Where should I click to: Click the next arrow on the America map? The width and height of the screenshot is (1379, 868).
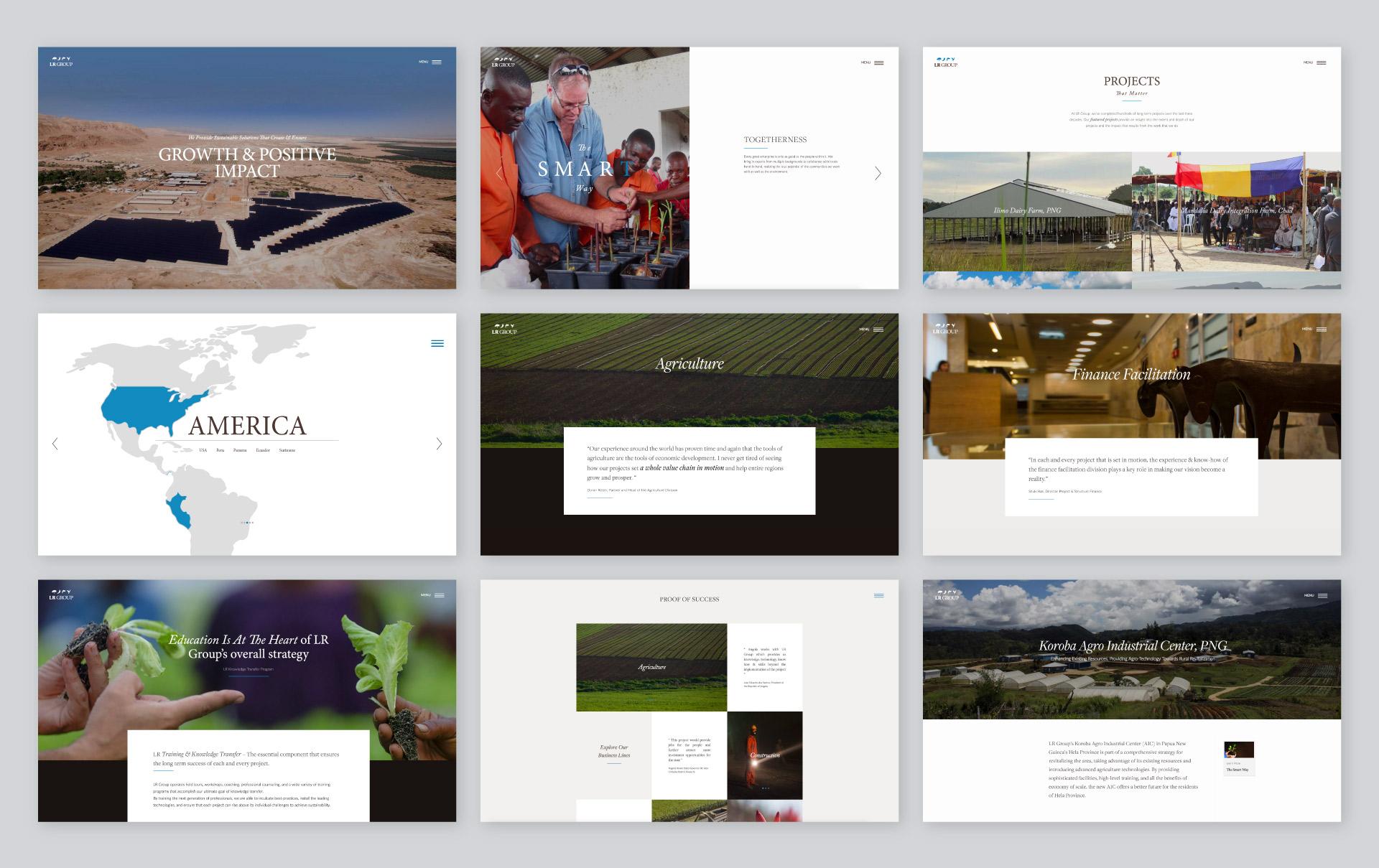(439, 444)
